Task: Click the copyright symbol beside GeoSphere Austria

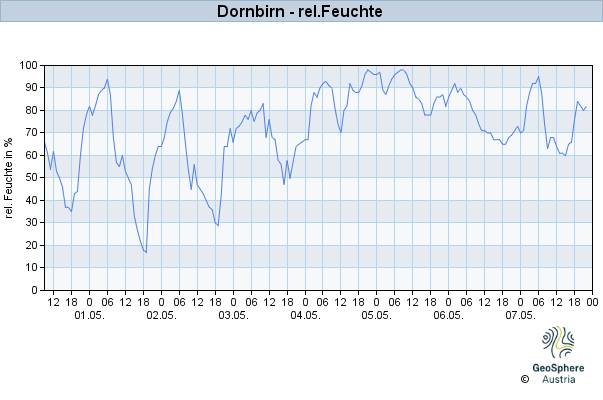Action: (x=525, y=379)
